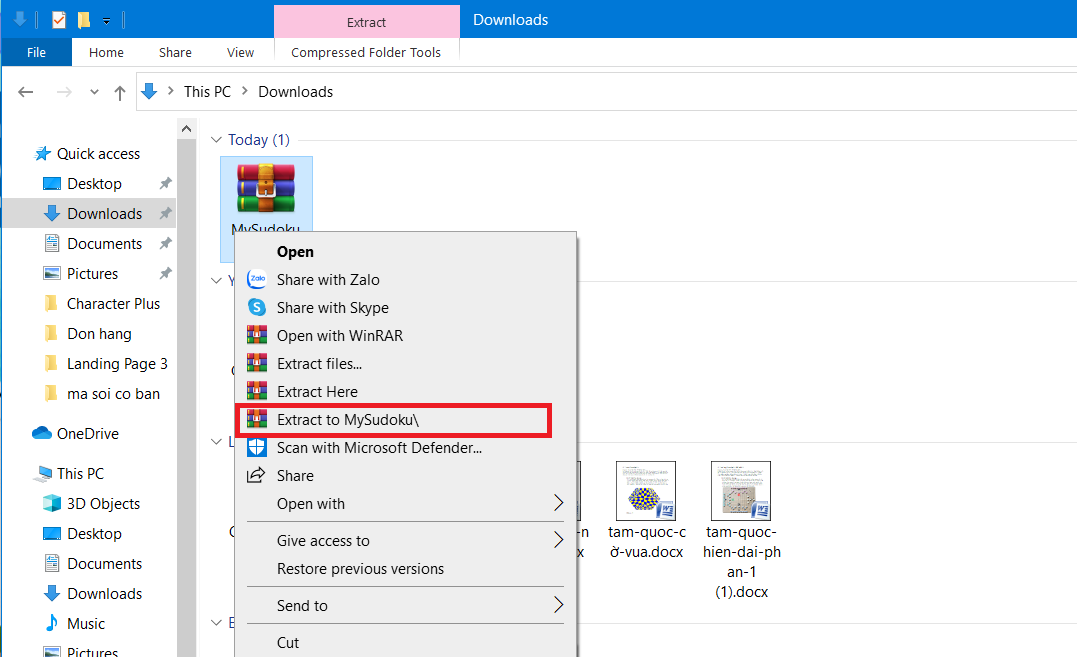The image size is (1077, 657).
Task: Navigate up one folder level
Action: point(119,91)
